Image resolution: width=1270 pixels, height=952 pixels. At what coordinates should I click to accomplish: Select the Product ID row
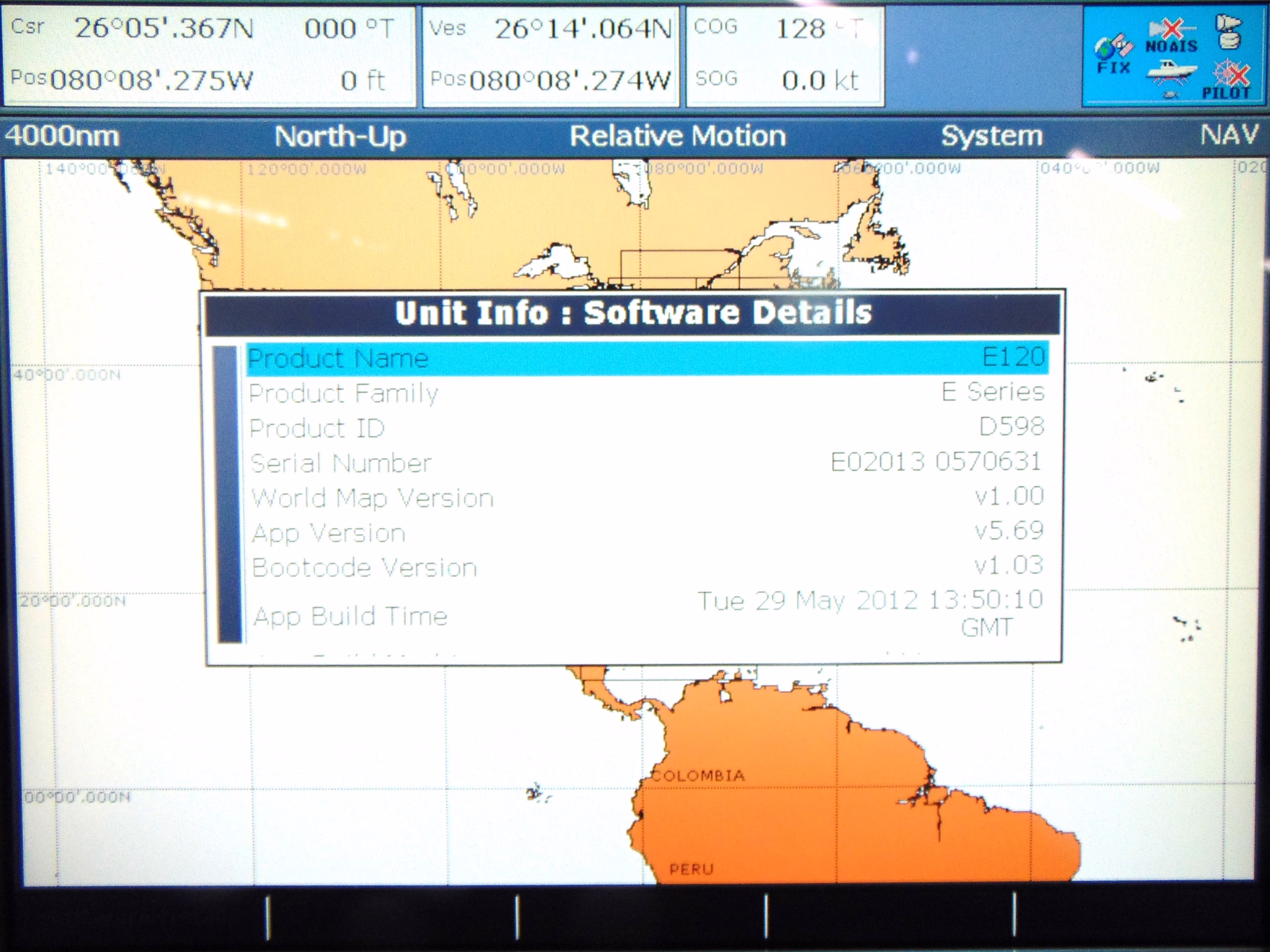(646, 427)
